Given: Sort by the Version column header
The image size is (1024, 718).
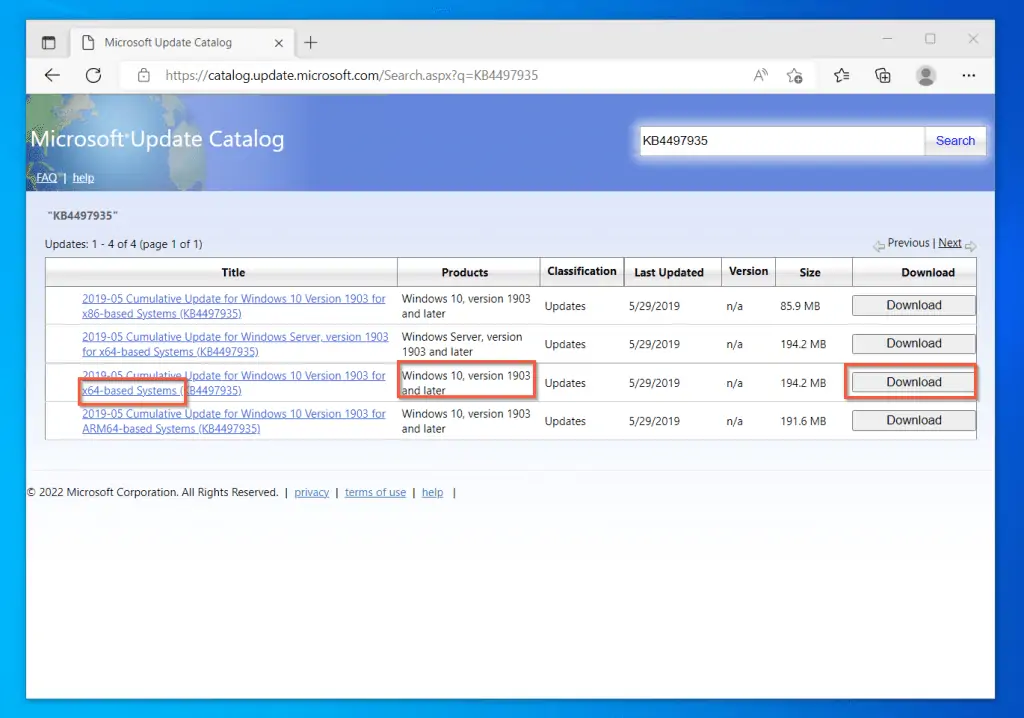Looking at the screenshot, I should (x=748, y=271).
